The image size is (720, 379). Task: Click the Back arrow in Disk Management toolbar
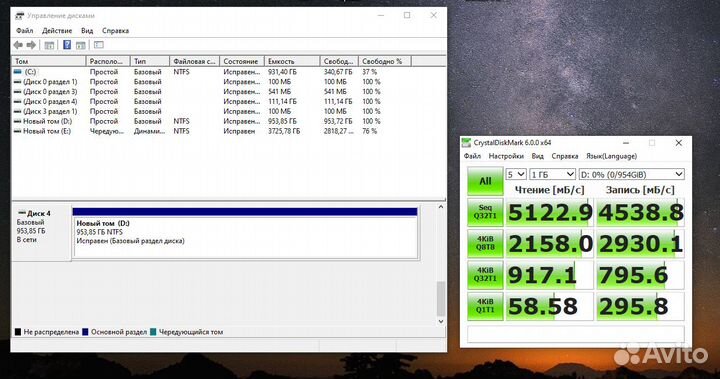click(18, 45)
